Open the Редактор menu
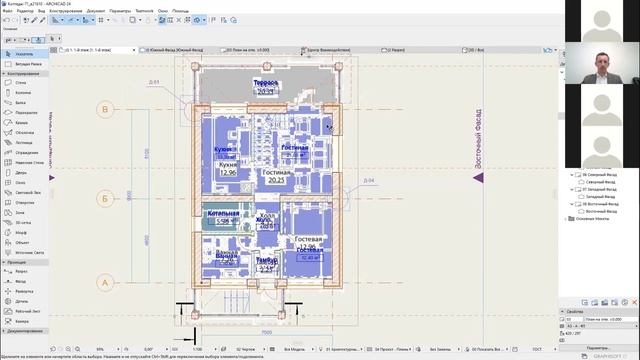 25,11
